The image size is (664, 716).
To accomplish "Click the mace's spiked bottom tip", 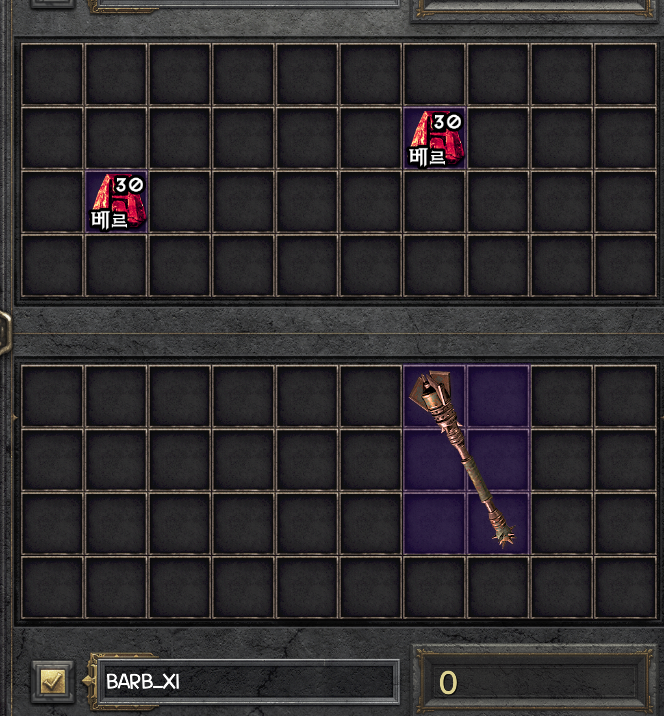I will (x=503, y=534).
